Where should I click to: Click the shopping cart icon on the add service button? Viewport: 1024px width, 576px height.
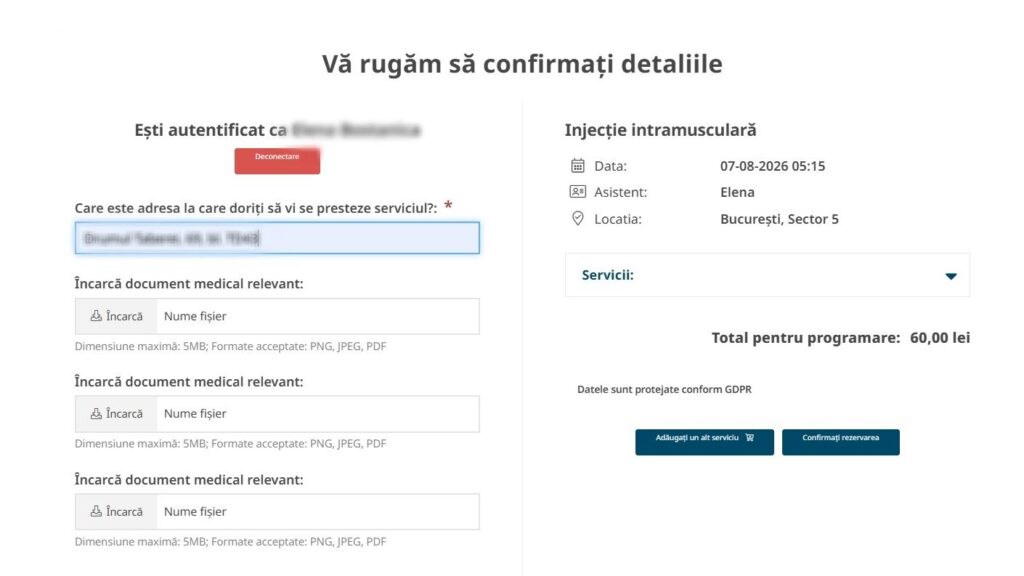[750, 438]
